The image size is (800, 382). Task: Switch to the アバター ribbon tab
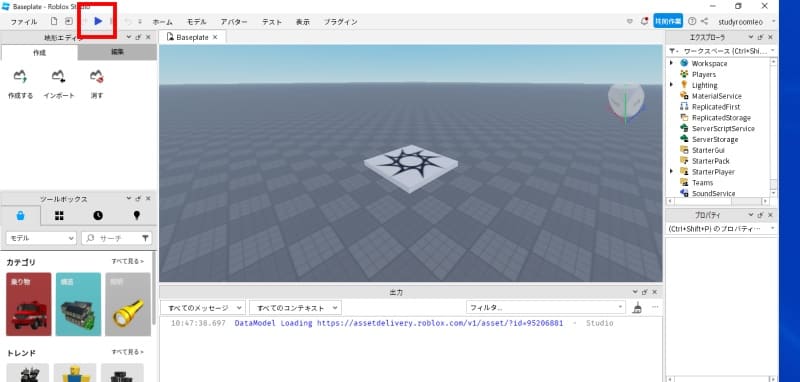click(x=234, y=22)
